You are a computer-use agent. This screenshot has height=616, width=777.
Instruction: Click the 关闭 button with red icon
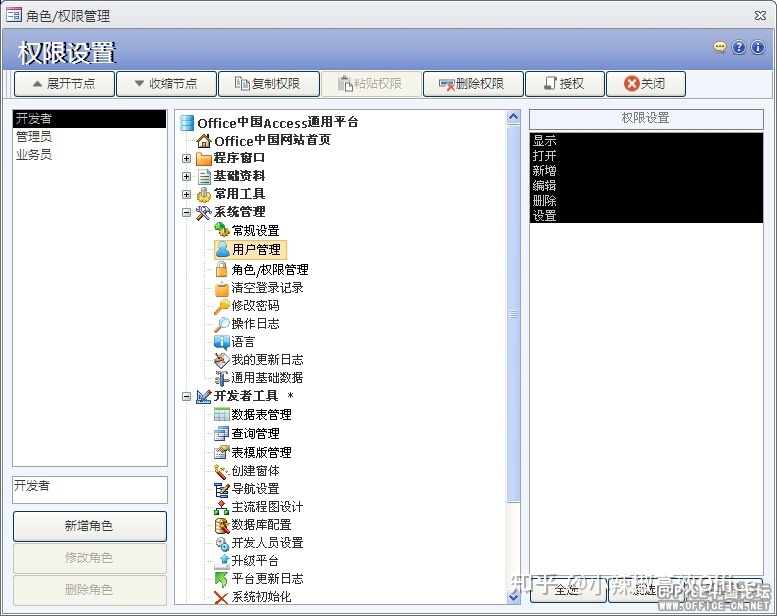(646, 84)
